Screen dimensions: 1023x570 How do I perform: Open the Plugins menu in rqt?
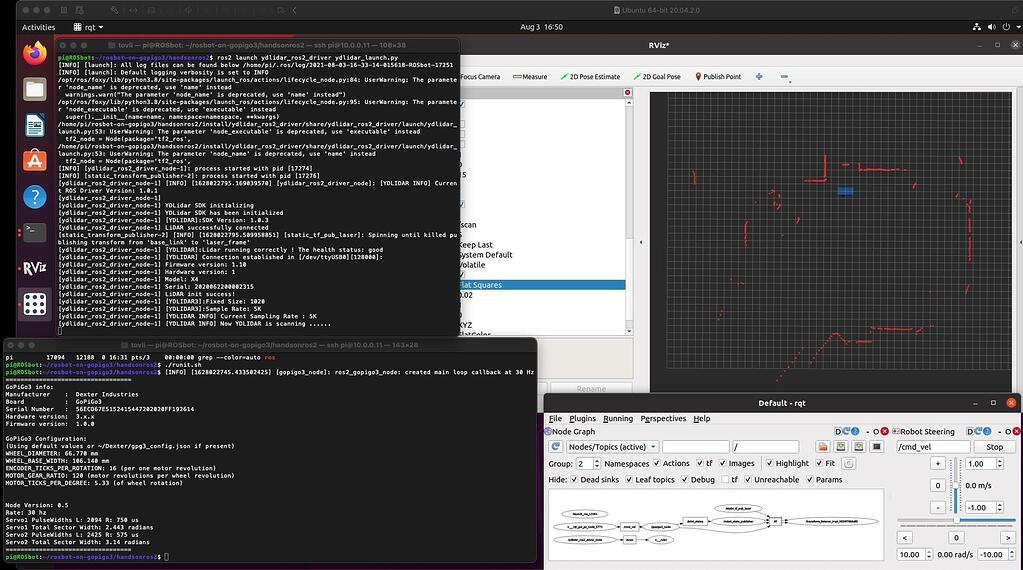[582, 418]
